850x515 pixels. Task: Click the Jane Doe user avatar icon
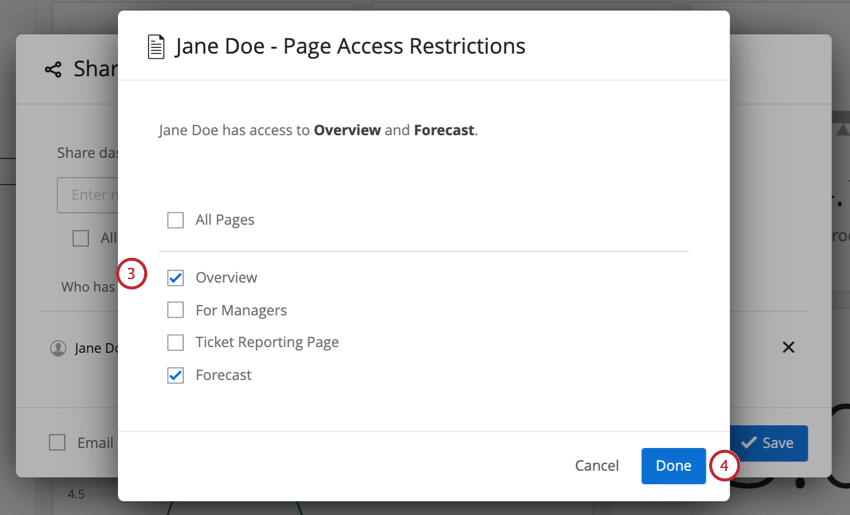pyautogui.click(x=58, y=348)
